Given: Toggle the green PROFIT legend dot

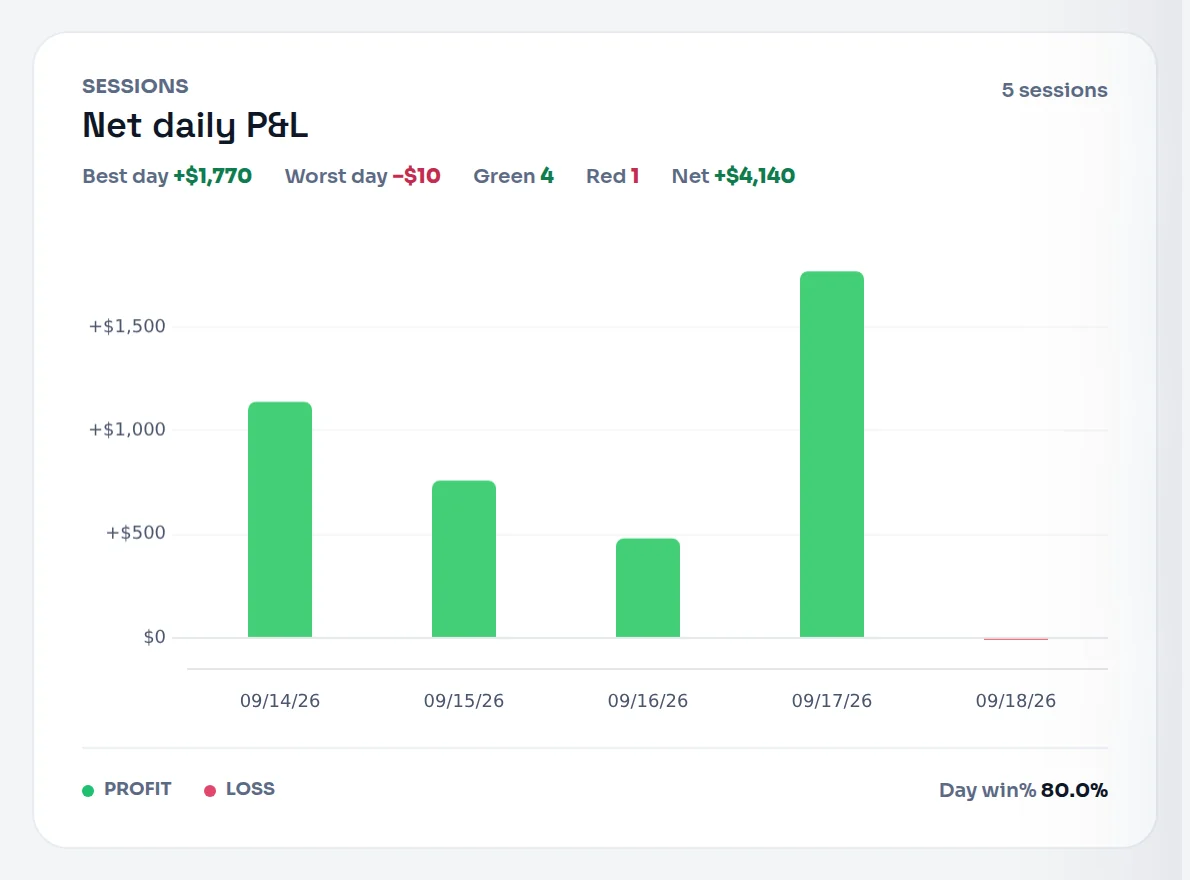Looking at the screenshot, I should (88, 790).
